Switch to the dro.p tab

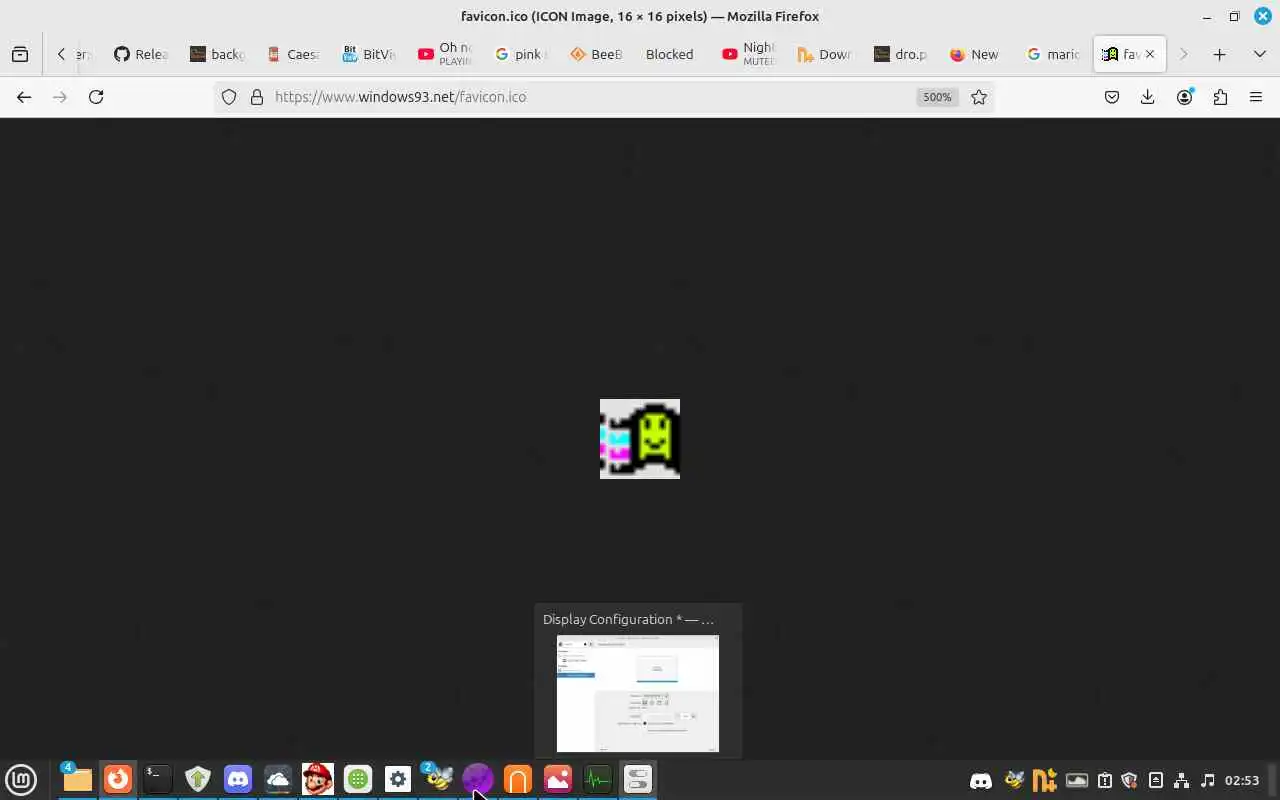[901, 54]
